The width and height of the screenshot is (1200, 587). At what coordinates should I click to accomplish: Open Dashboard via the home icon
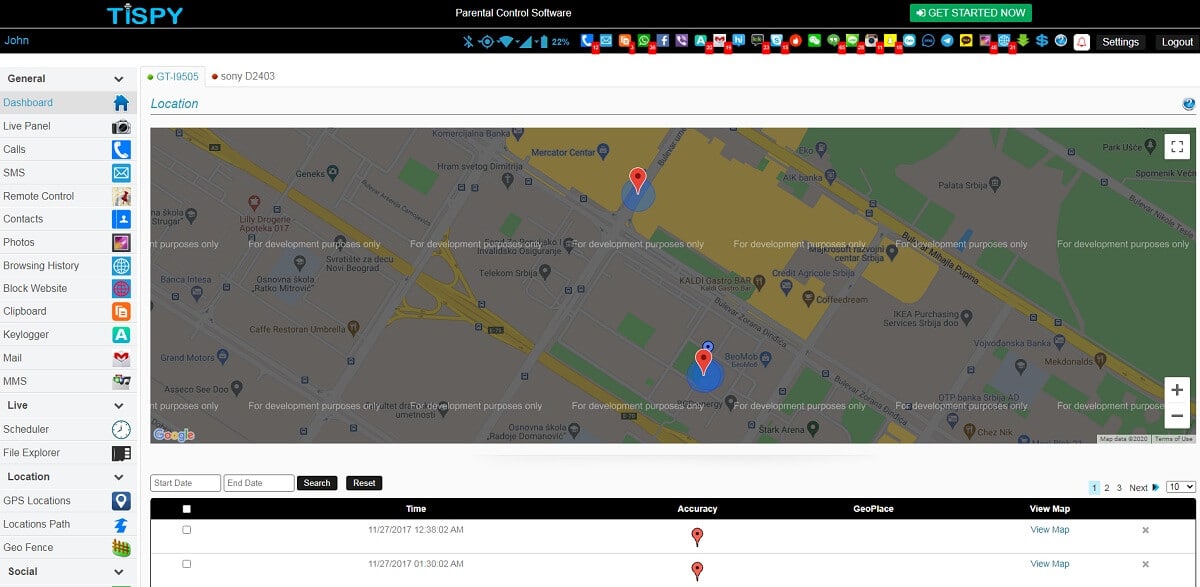tap(121, 102)
